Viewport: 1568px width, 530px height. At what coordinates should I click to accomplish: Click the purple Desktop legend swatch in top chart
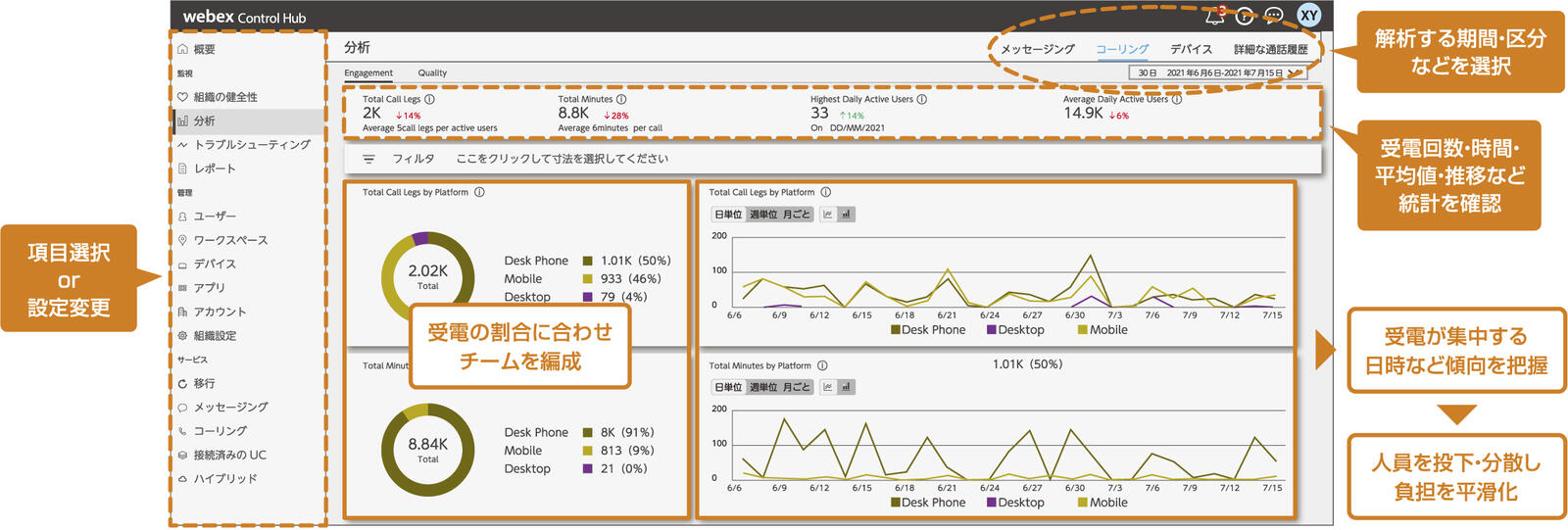click(992, 330)
